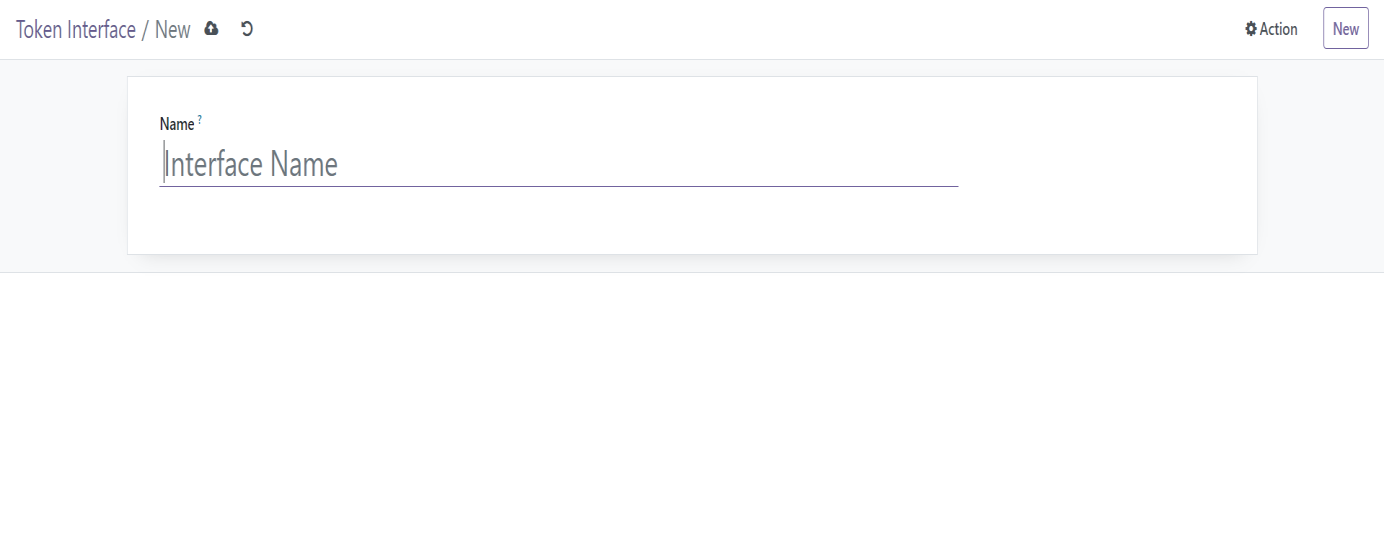Discard changes using the undo arrow icon
The height and width of the screenshot is (560, 1384).
pos(247,29)
